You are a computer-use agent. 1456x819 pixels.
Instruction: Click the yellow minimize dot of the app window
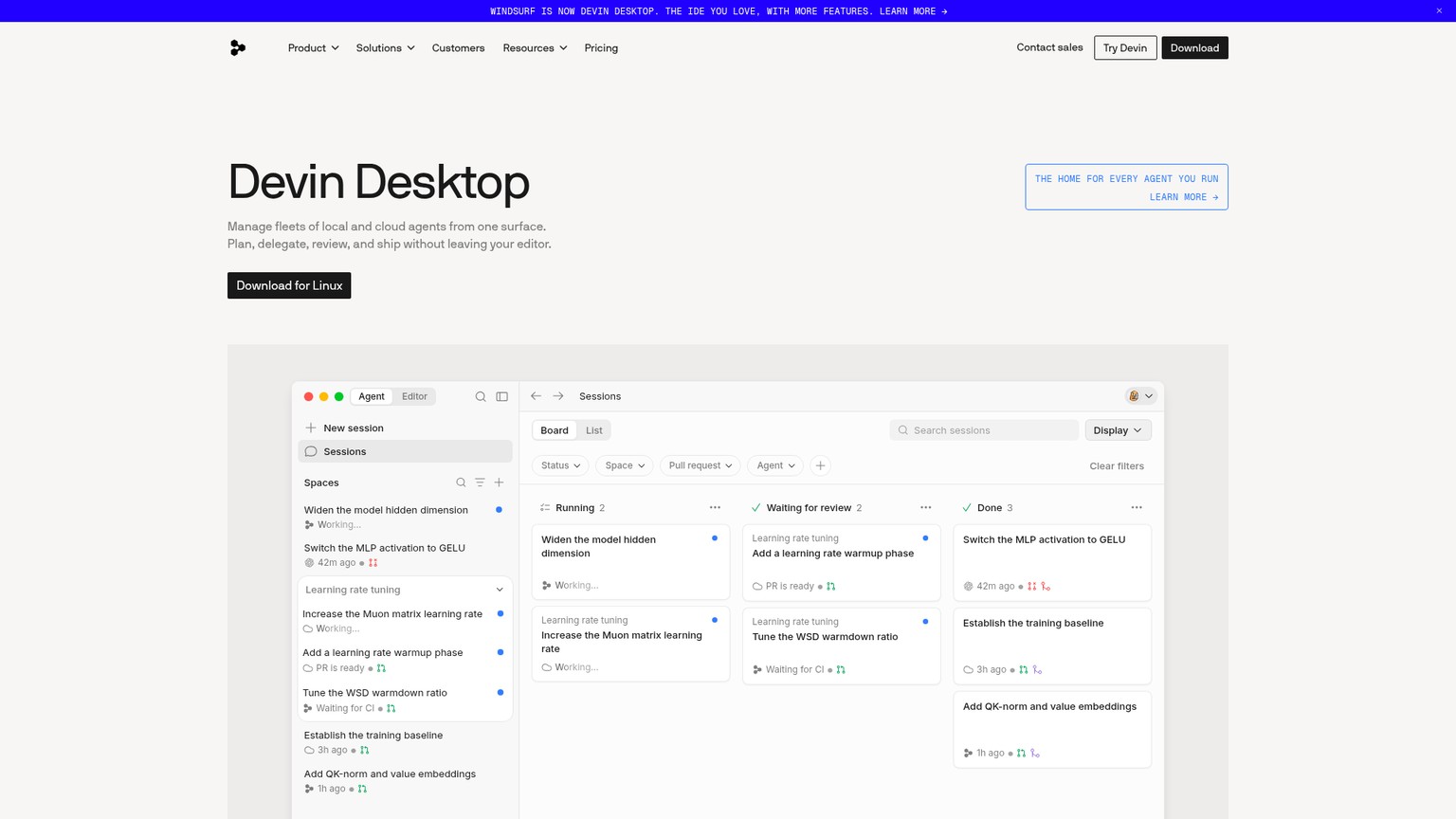pyautogui.click(x=323, y=396)
